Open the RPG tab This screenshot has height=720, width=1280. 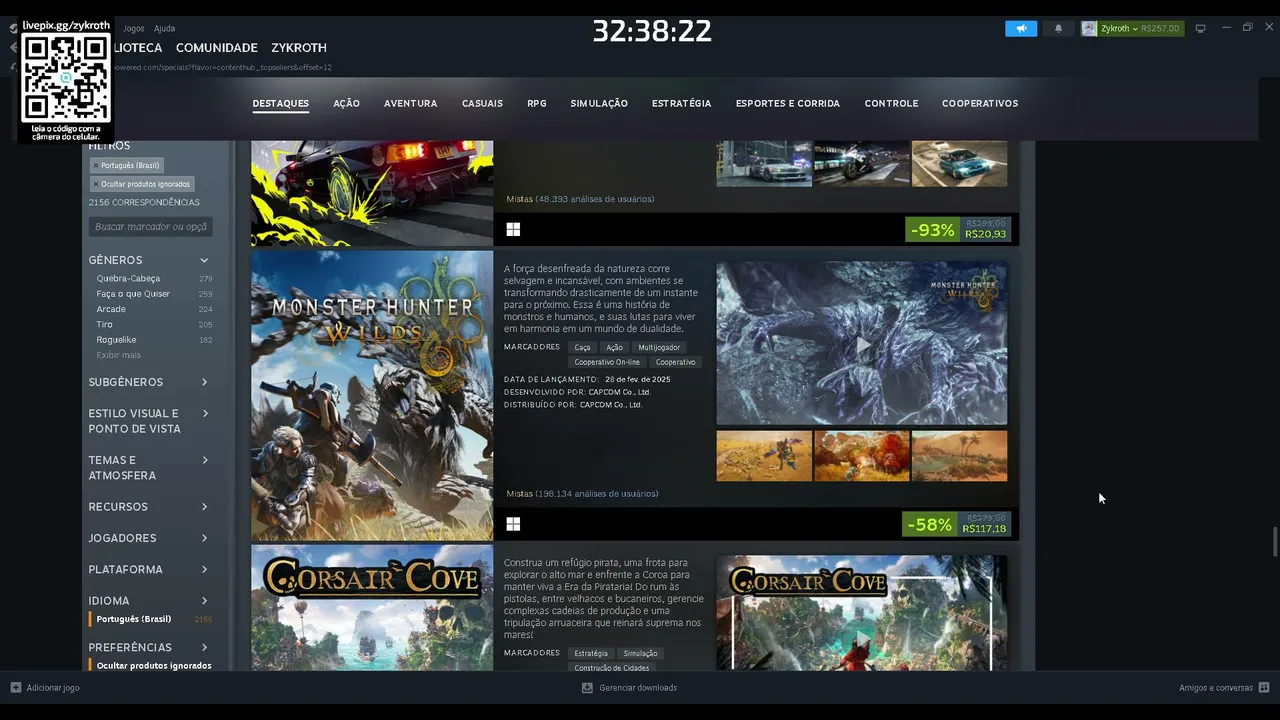(x=537, y=103)
